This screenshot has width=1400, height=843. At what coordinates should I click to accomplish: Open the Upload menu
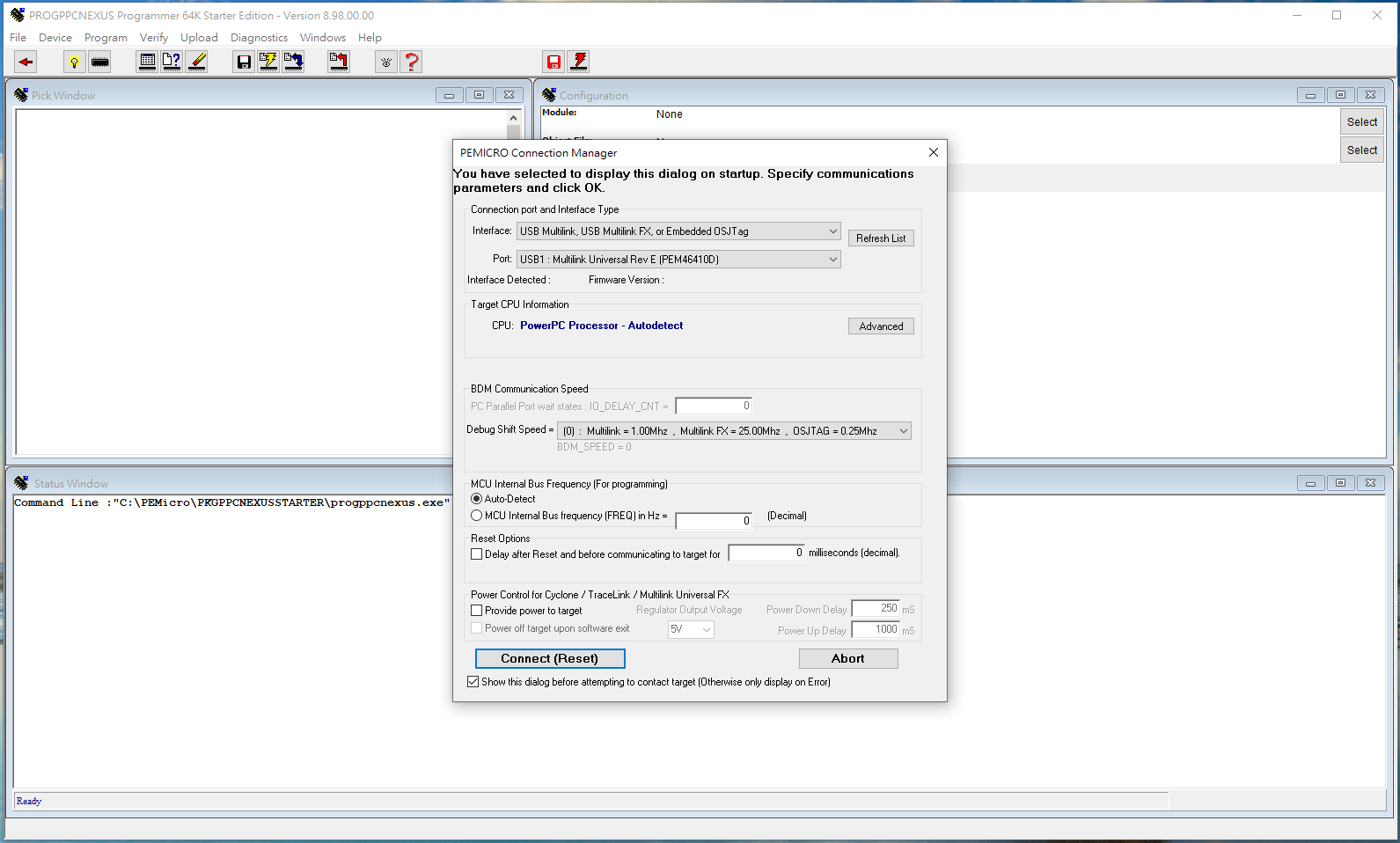(199, 38)
